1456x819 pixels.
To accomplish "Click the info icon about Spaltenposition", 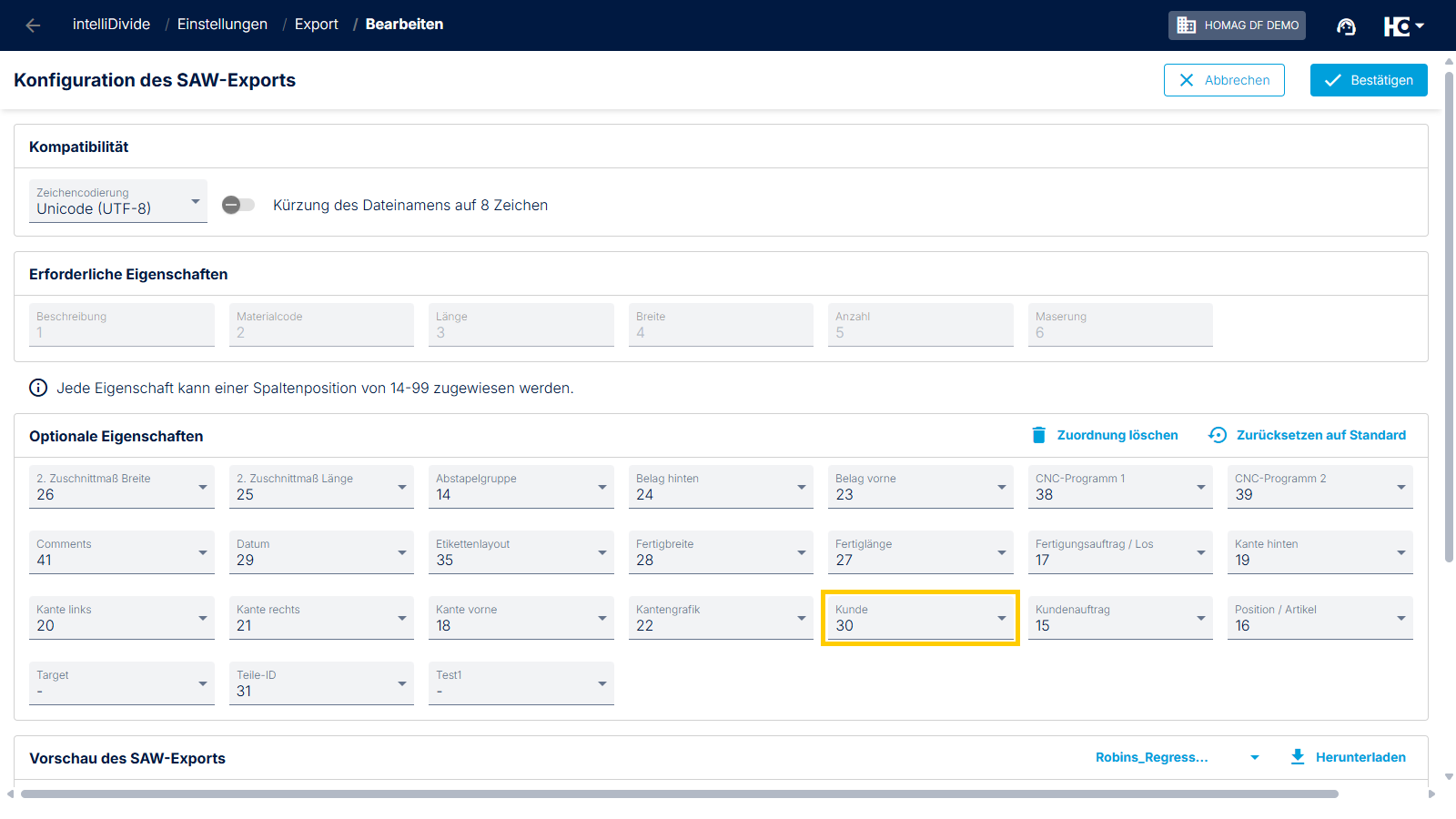I will [x=38, y=388].
